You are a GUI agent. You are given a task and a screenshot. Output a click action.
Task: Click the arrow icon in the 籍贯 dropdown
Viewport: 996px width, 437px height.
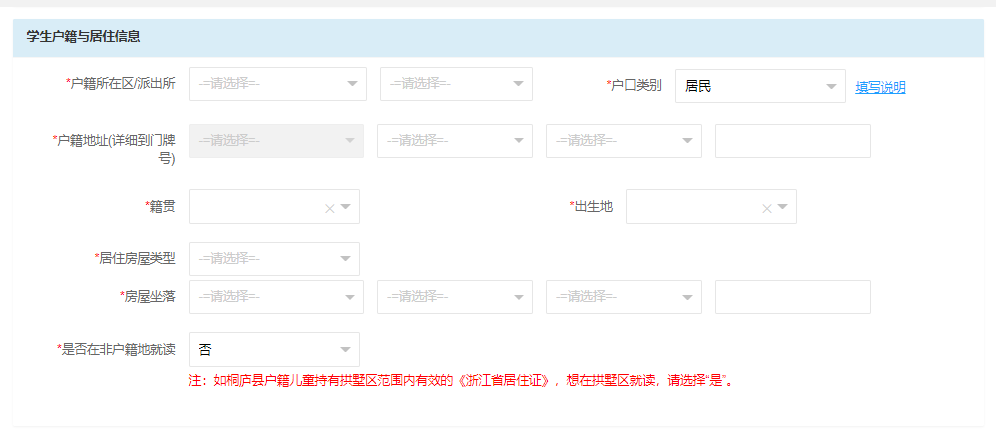pyautogui.click(x=346, y=207)
